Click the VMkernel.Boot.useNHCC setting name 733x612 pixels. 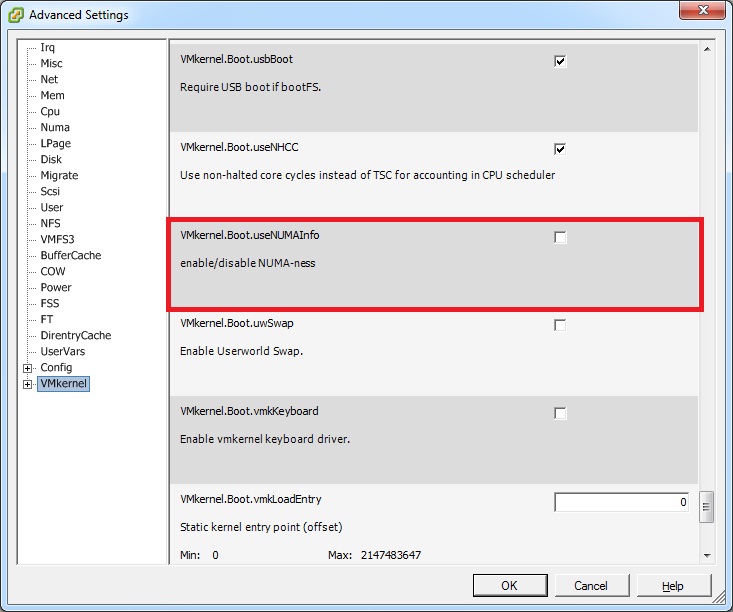click(x=239, y=147)
